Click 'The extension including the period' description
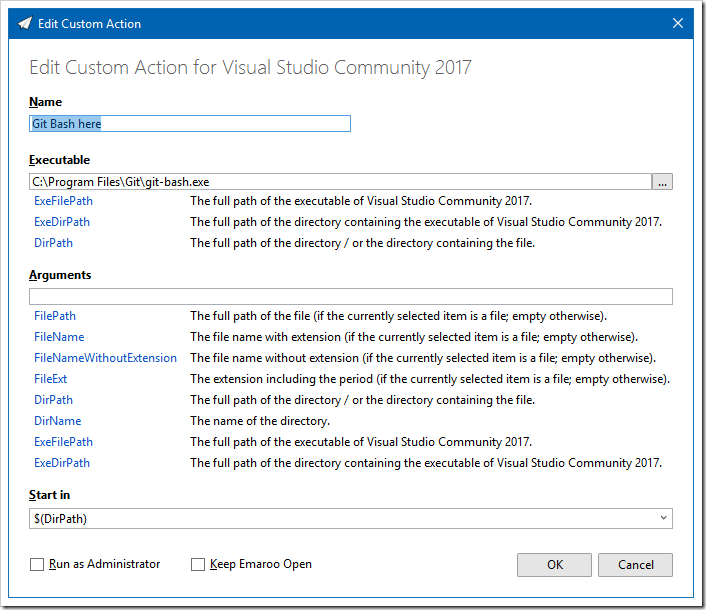The image size is (706, 610). 430,379
